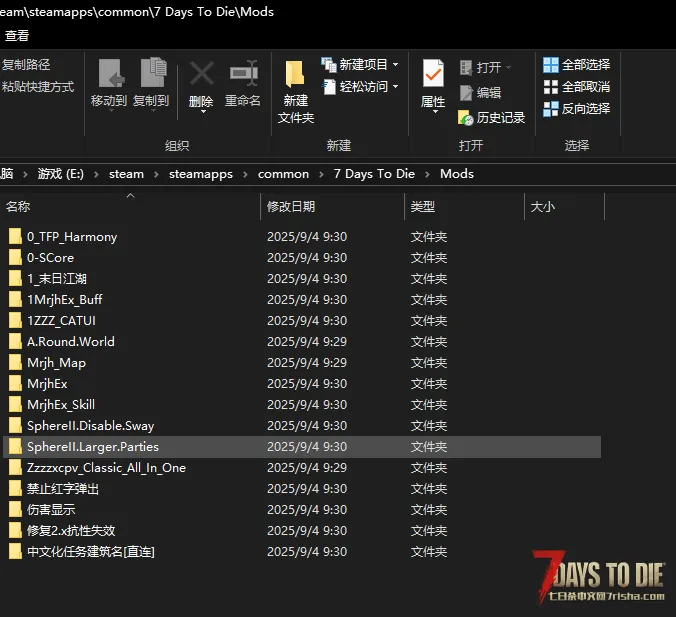Navigate to 游戏 (E:) in address bar

coord(60,174)
